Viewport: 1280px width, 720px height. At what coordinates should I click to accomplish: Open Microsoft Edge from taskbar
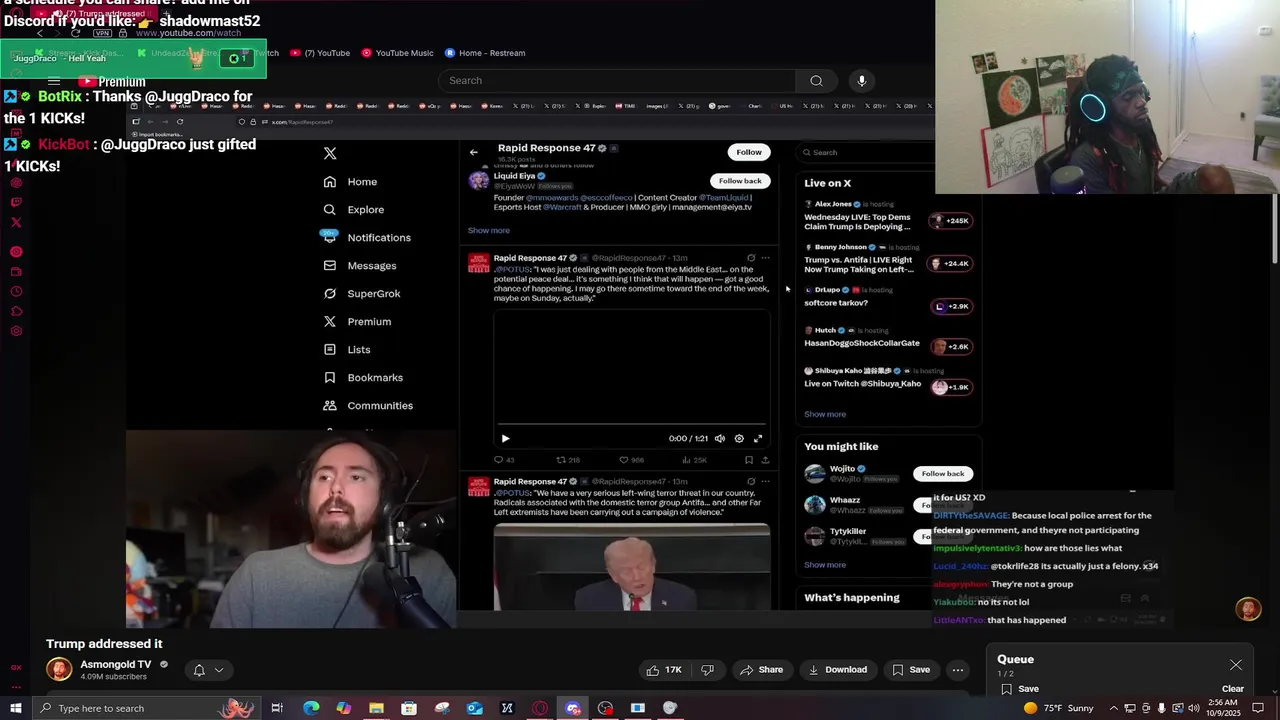(311, 708)
